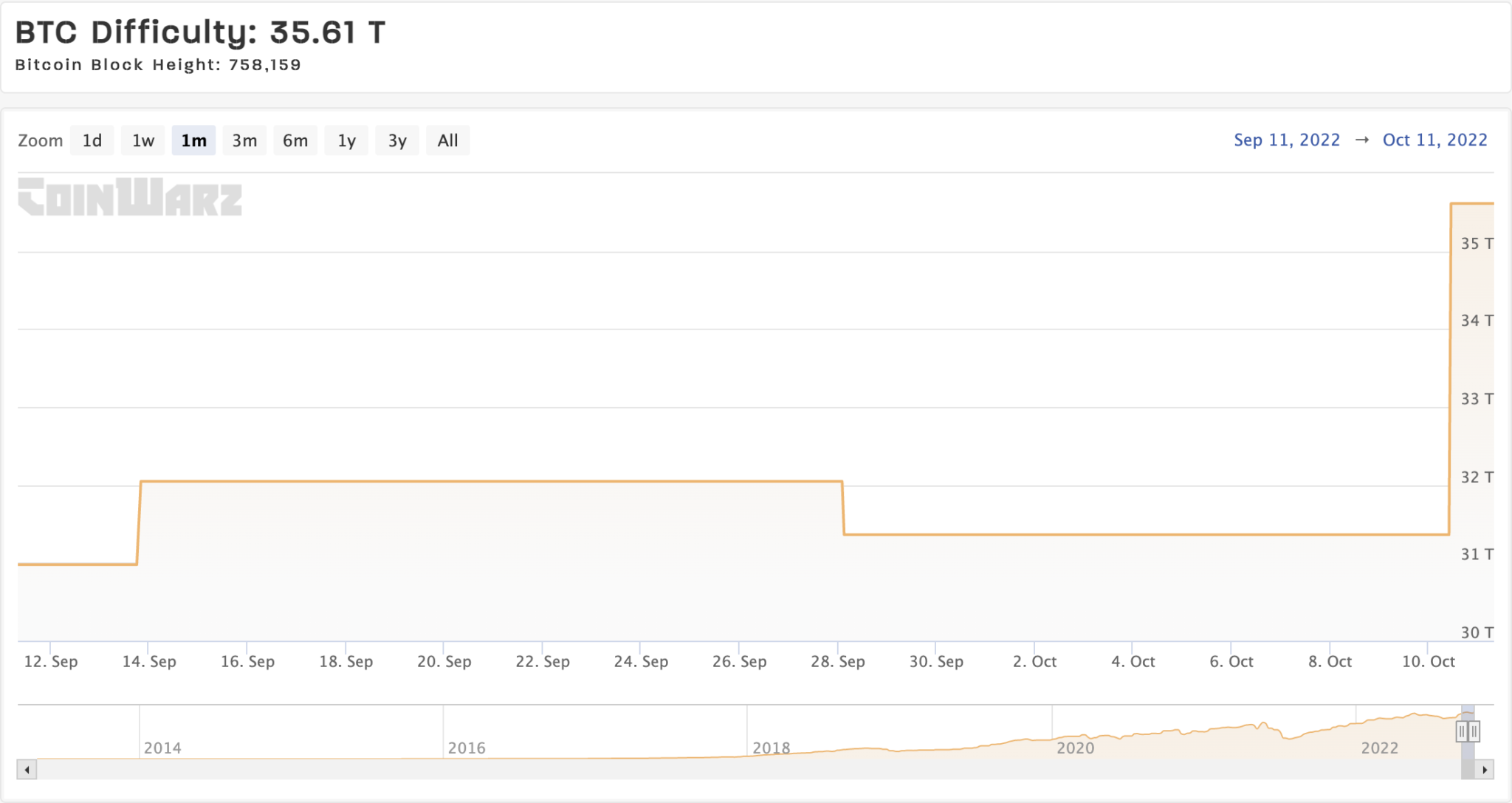Select the 1y zoom option
The height and width of the screenshot is (803, 1512).
tap(346, 140)
